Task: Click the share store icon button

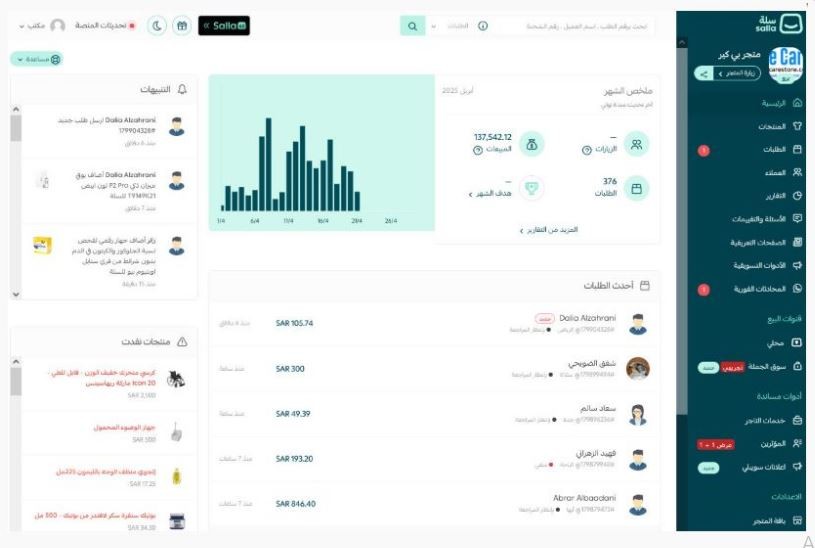Action: (703, 74)
